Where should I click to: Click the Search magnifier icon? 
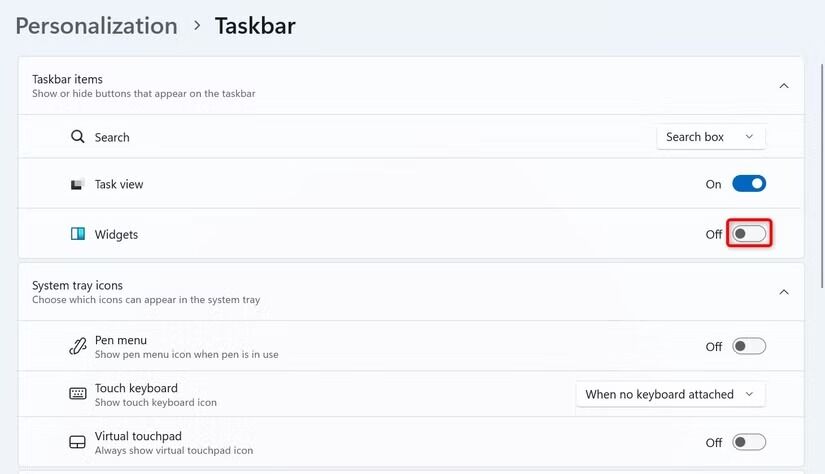coord(77,137)
